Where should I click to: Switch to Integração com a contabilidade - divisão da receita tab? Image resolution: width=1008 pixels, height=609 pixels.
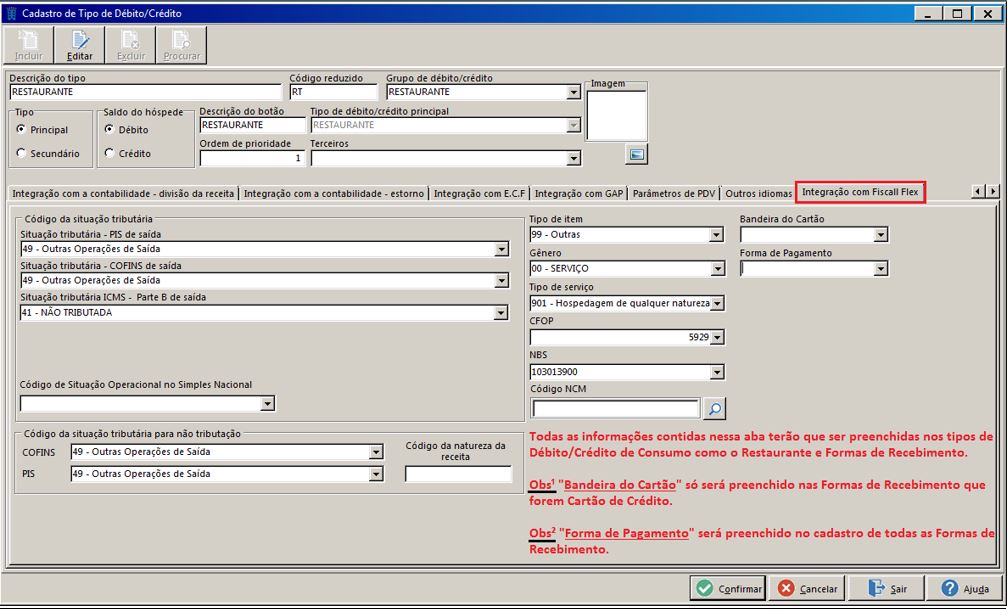pos(123,194)
